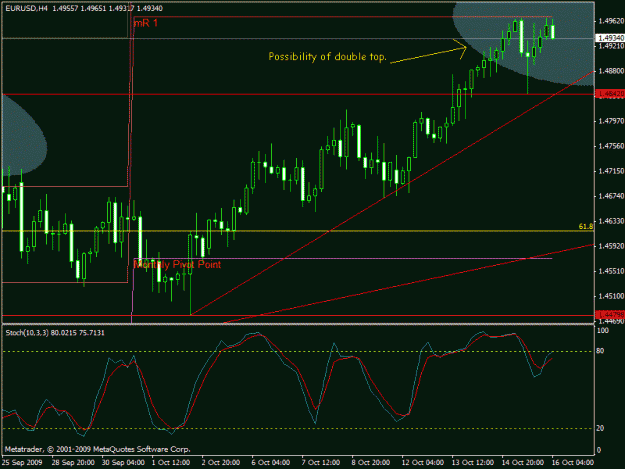Click price scale value 1.45100

[x=611, y=296]
